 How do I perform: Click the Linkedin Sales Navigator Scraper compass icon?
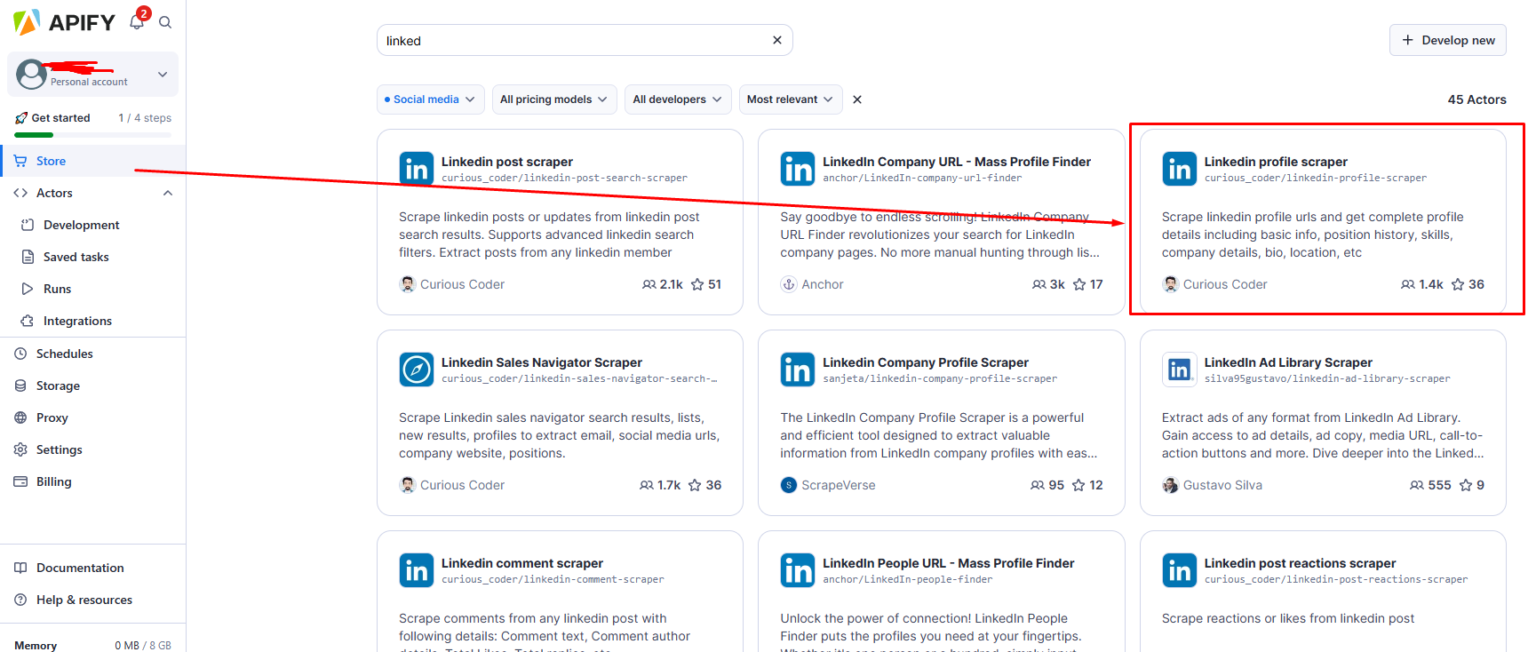(417, 369)
